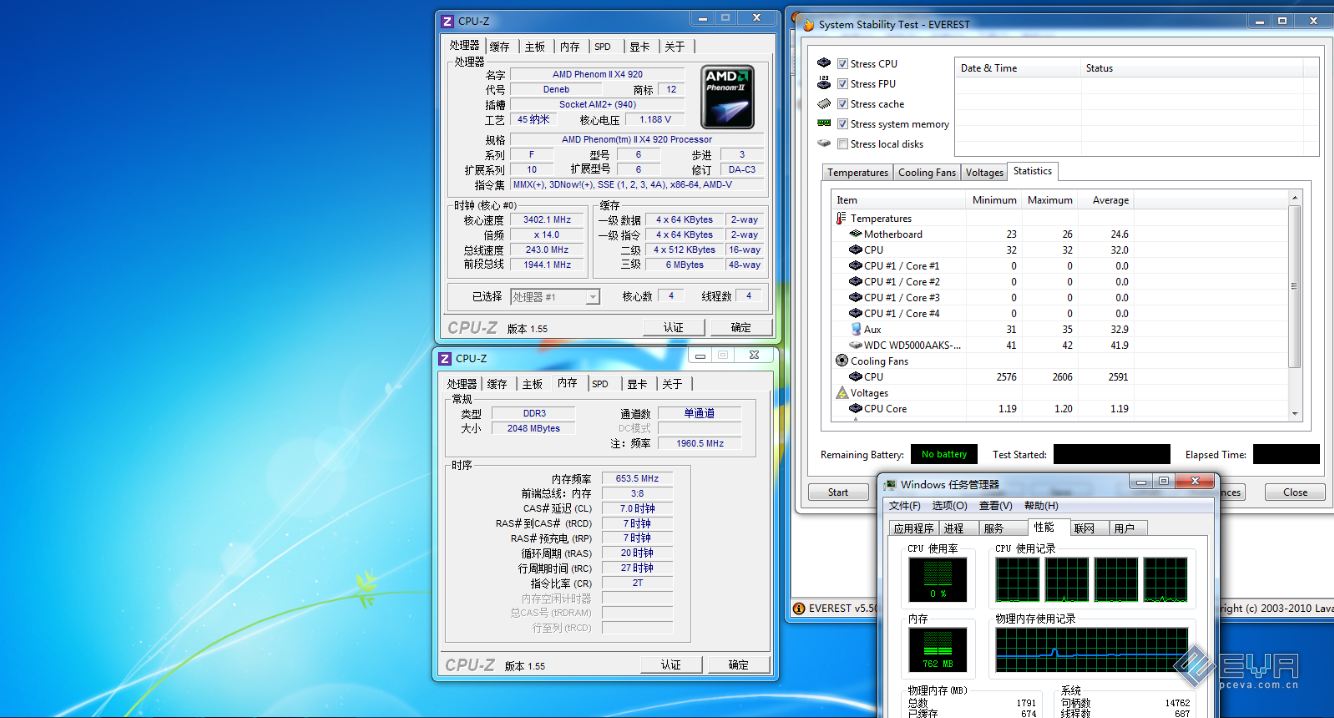Click the Motherboard row icon in Statistics

tap(856, 234)
